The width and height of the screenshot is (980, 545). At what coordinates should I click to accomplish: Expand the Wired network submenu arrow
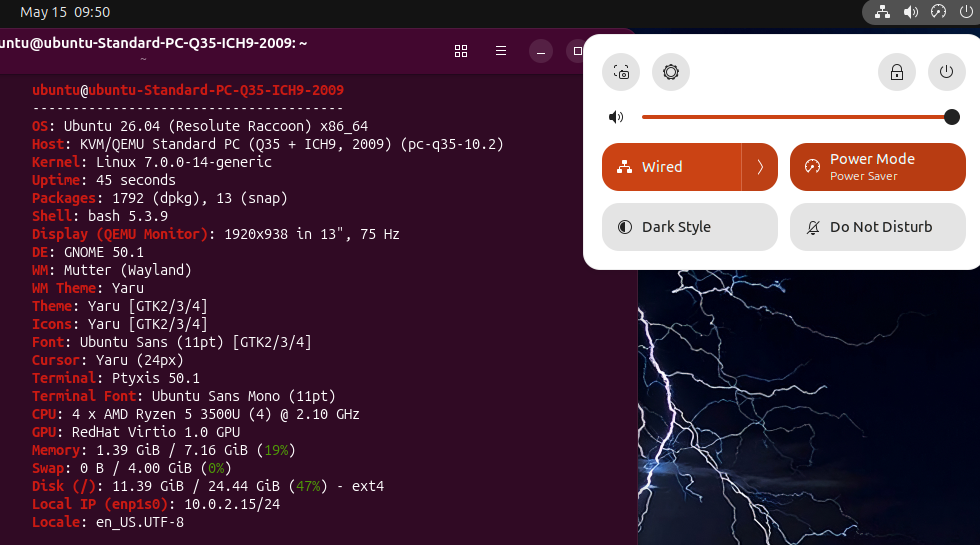(760, 167)
